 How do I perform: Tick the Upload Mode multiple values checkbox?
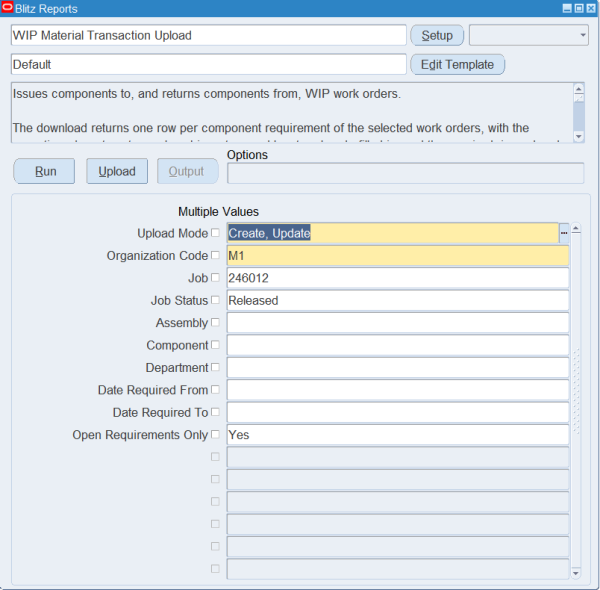(215, 233)
